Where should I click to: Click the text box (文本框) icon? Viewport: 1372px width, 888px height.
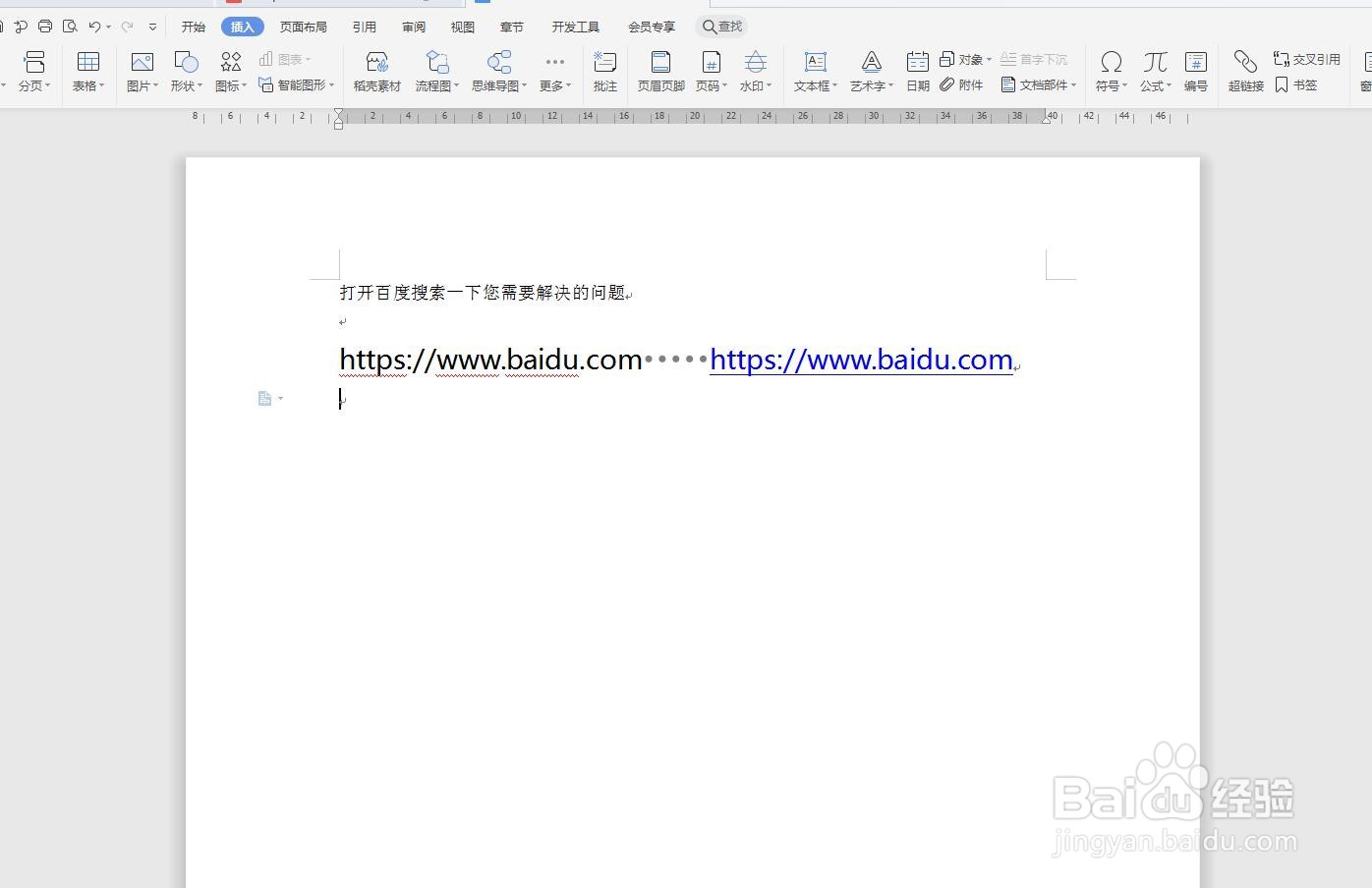pos(816,63)
